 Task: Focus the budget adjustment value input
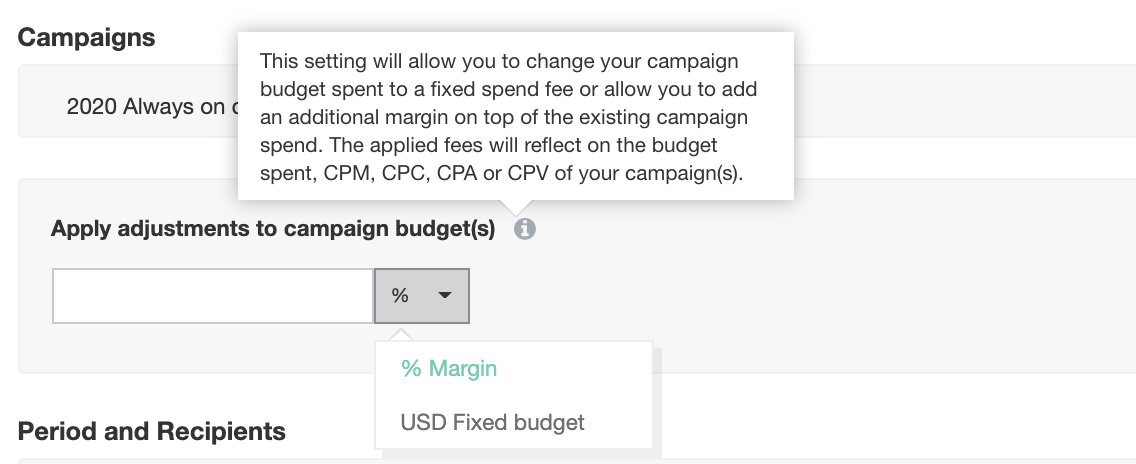(213, 295)
